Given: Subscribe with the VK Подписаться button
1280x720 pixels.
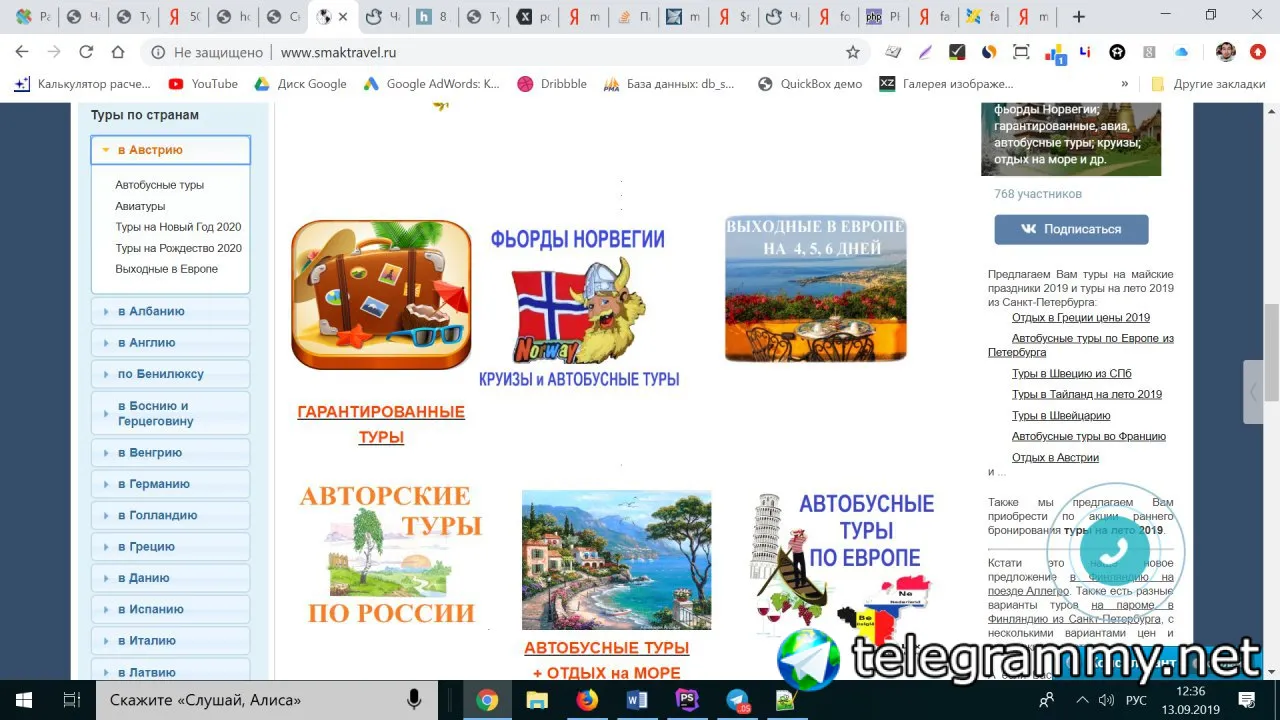Looking at the screenshot, I should pyautogui.click(x=1071, y=229).
